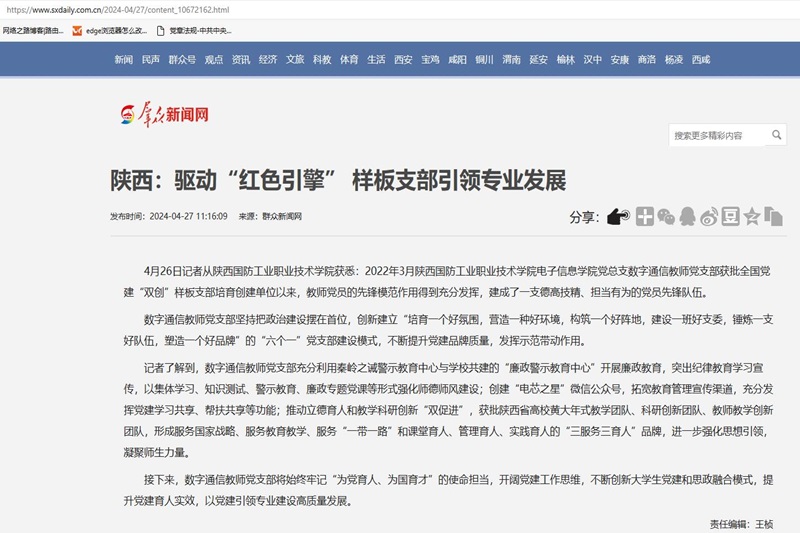Go to the 群众号 section
This screenshot has height=533, width=800.
tap(182, 60)
